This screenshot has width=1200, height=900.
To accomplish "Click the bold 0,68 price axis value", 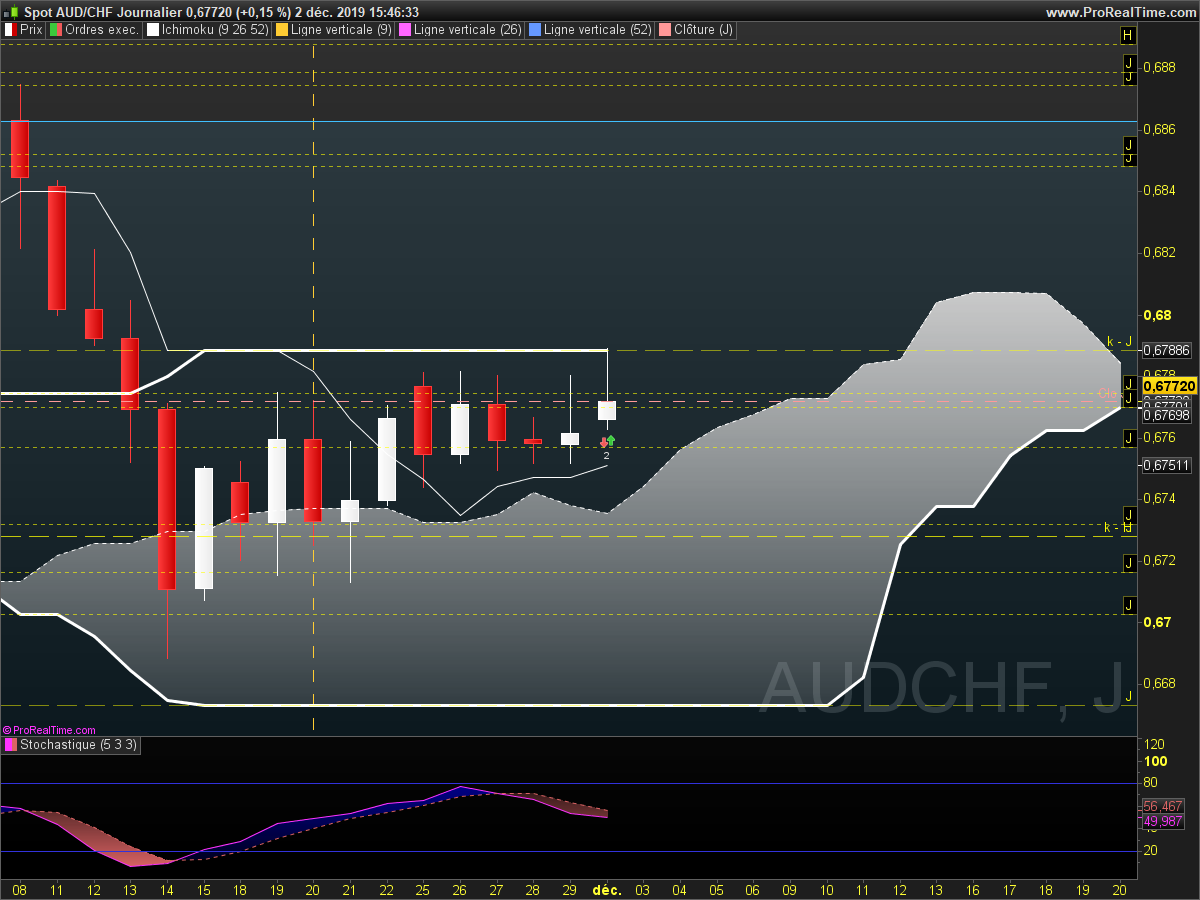I will 1156,315.
